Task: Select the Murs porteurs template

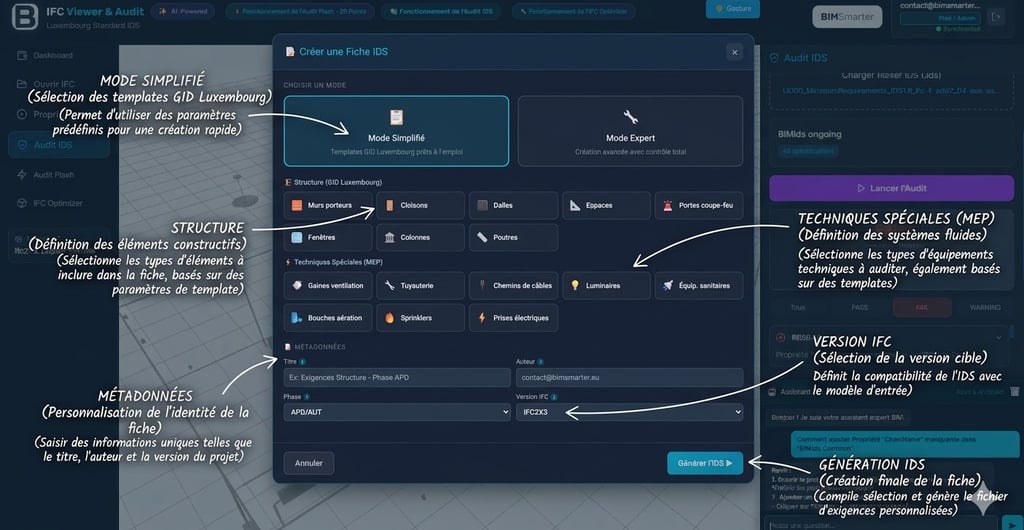Action: 328,205
